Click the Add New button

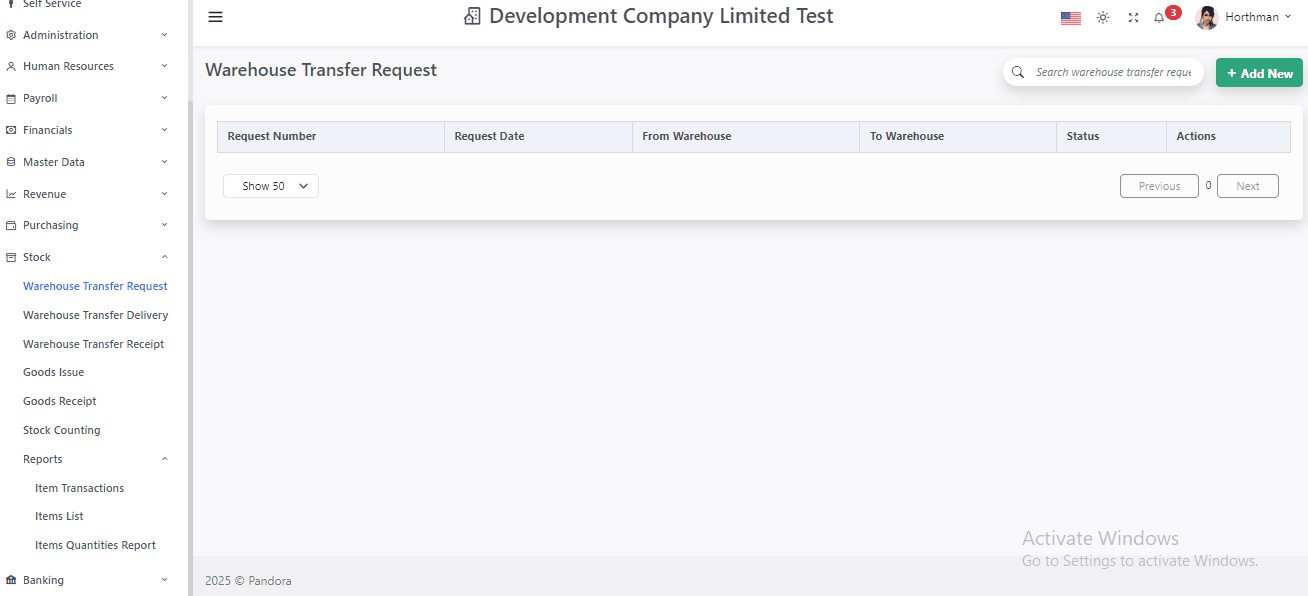click(x=1259, y=73)
